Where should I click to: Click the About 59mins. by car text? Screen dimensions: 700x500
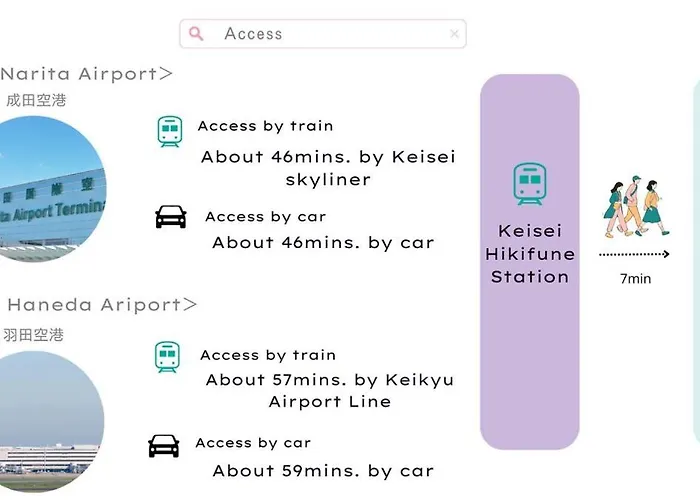click(x=323, y=471)
